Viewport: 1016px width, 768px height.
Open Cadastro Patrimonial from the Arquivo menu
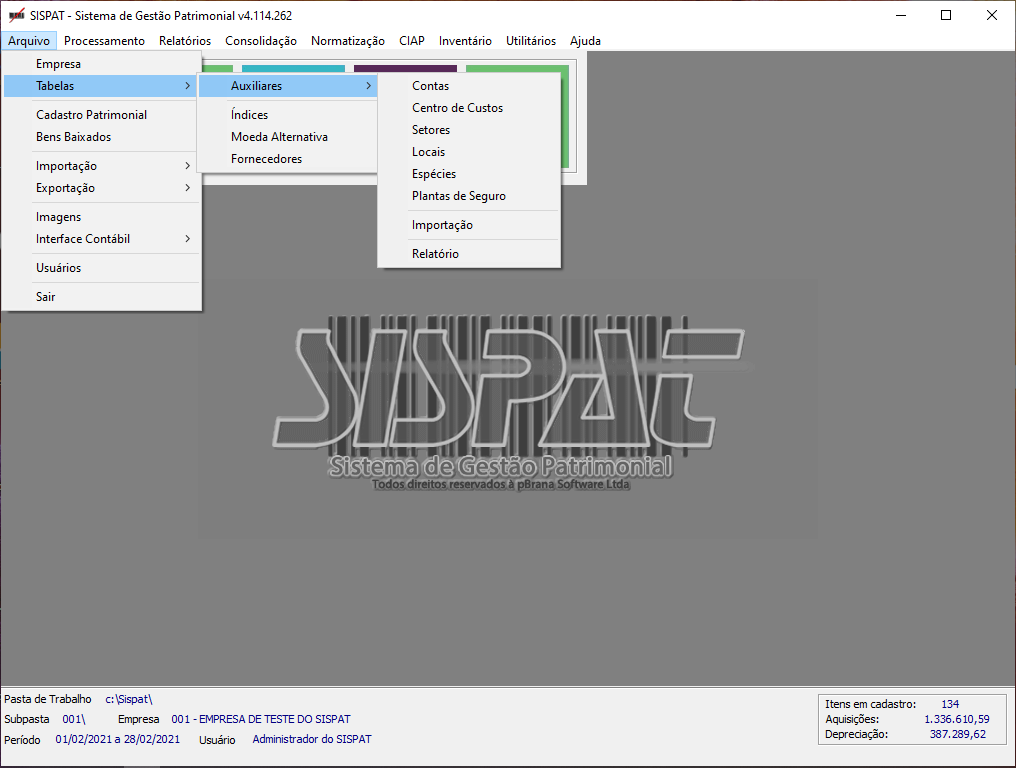[x=91, y=115]
